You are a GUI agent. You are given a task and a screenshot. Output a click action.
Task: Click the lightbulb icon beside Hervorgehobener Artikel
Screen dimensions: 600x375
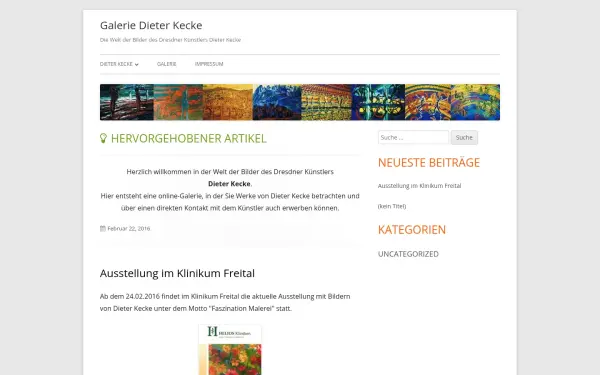pyautogui.click(x=103, y=138)
